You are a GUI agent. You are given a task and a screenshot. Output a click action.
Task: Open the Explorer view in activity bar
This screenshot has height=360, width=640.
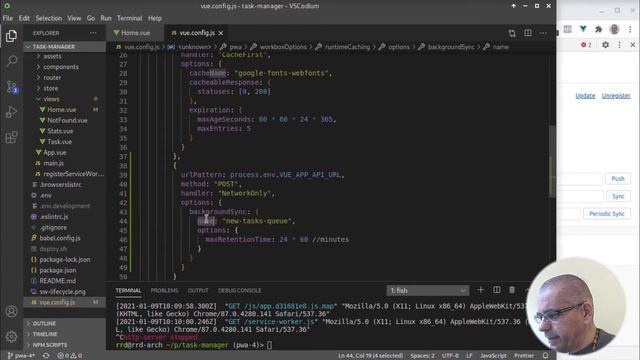click(x=11, y=36)
